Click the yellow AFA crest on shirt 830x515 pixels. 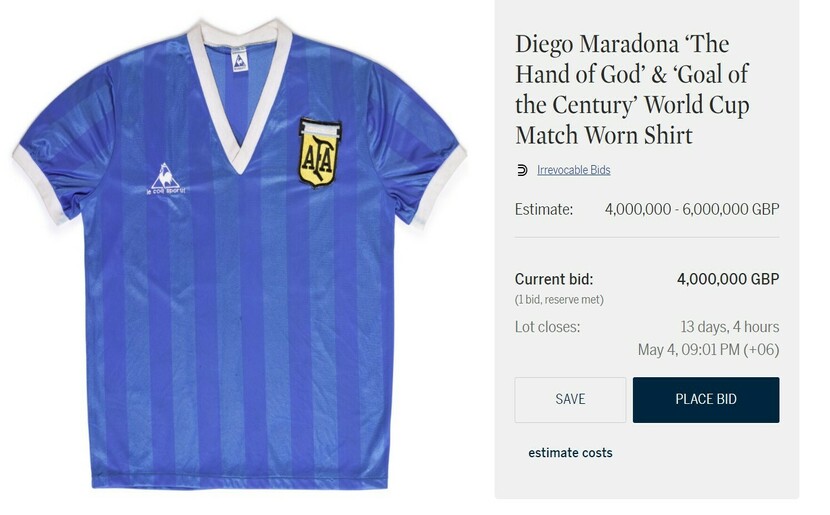point(319,152)
